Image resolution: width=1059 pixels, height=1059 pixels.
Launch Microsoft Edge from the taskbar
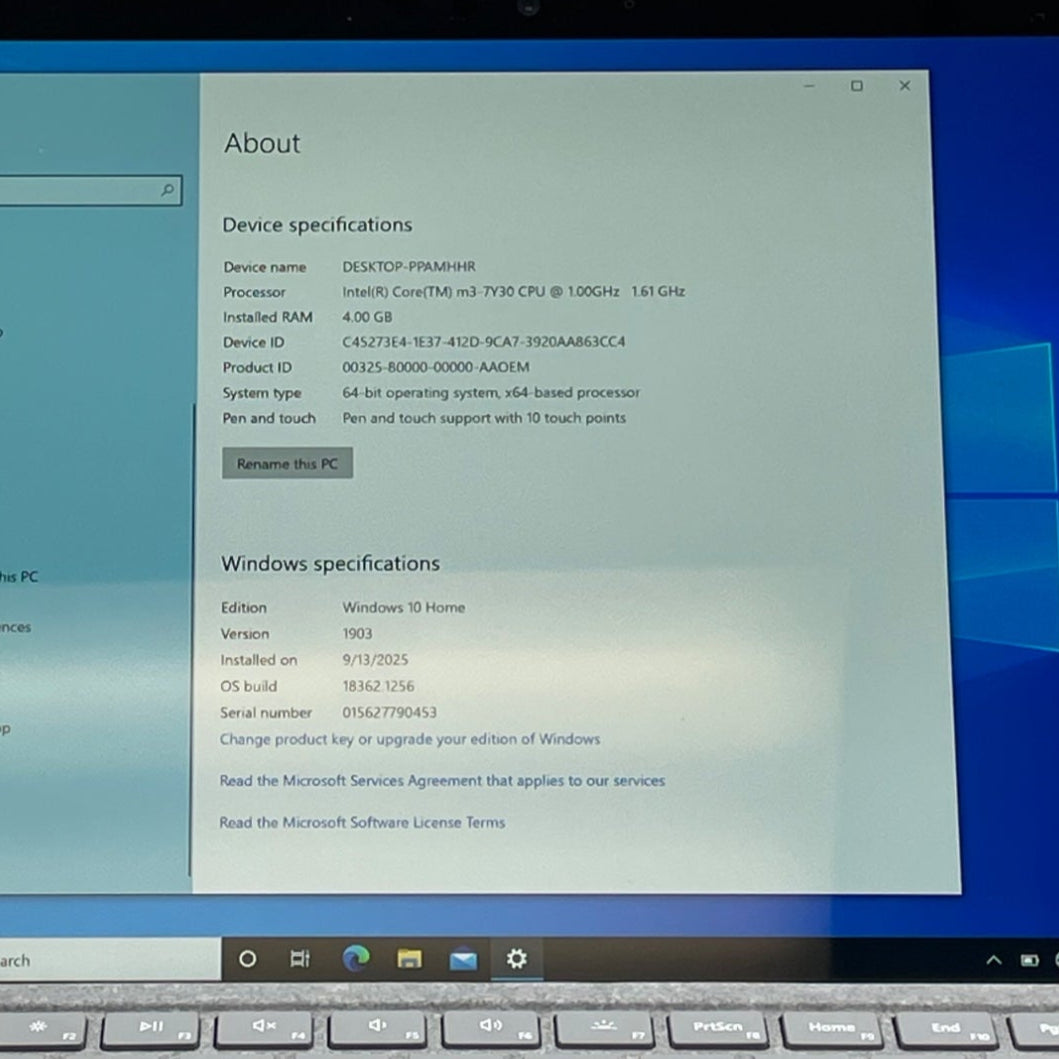click(x=355, y=959)
